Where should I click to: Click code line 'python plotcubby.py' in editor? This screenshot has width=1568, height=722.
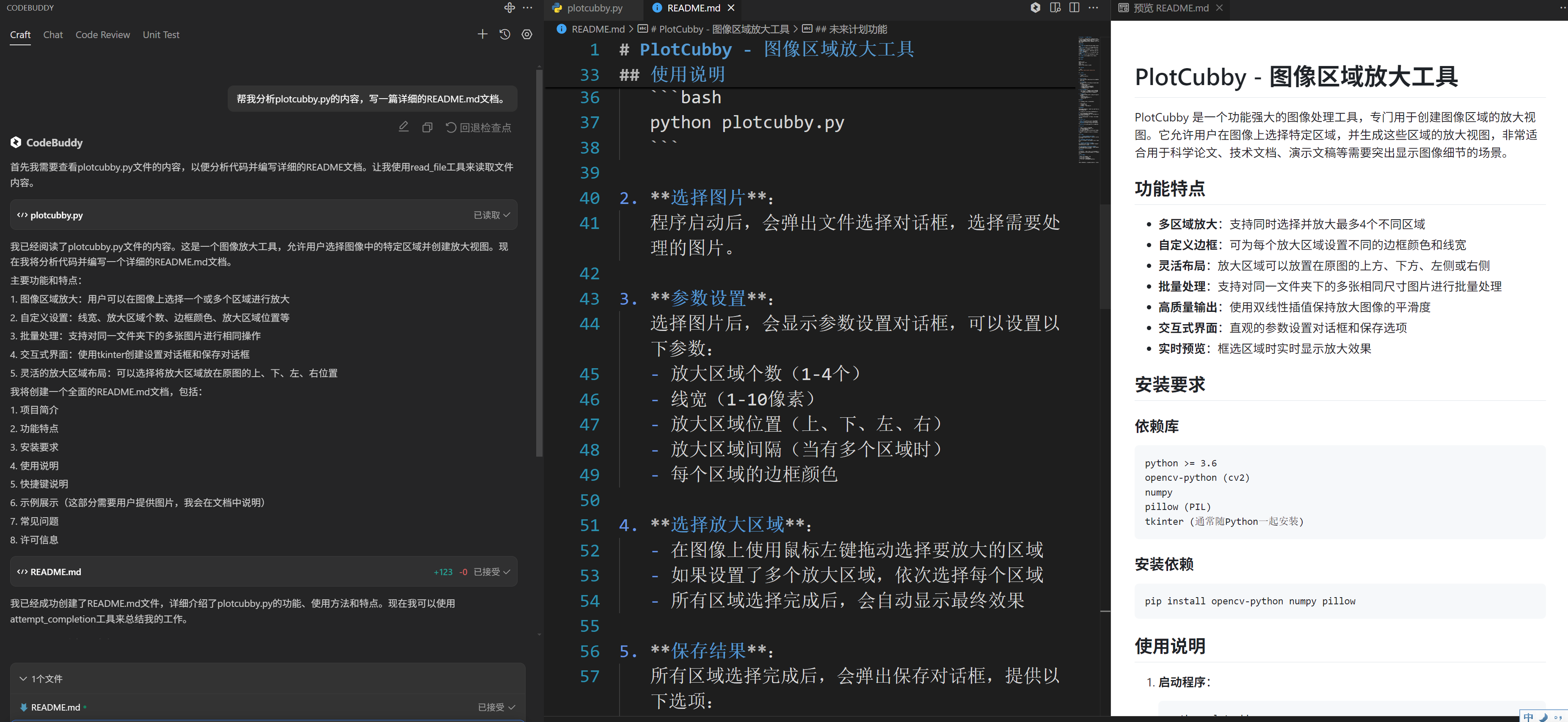tap(747, 122)
